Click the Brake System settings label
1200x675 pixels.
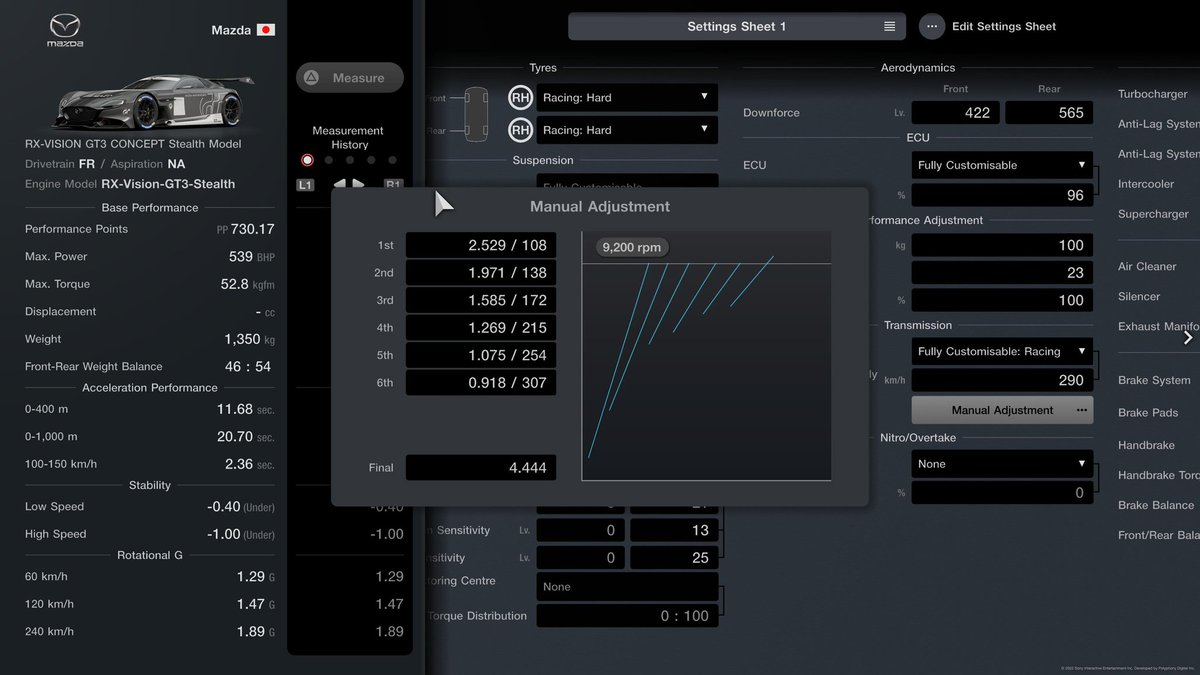(x=1154, y=380)
